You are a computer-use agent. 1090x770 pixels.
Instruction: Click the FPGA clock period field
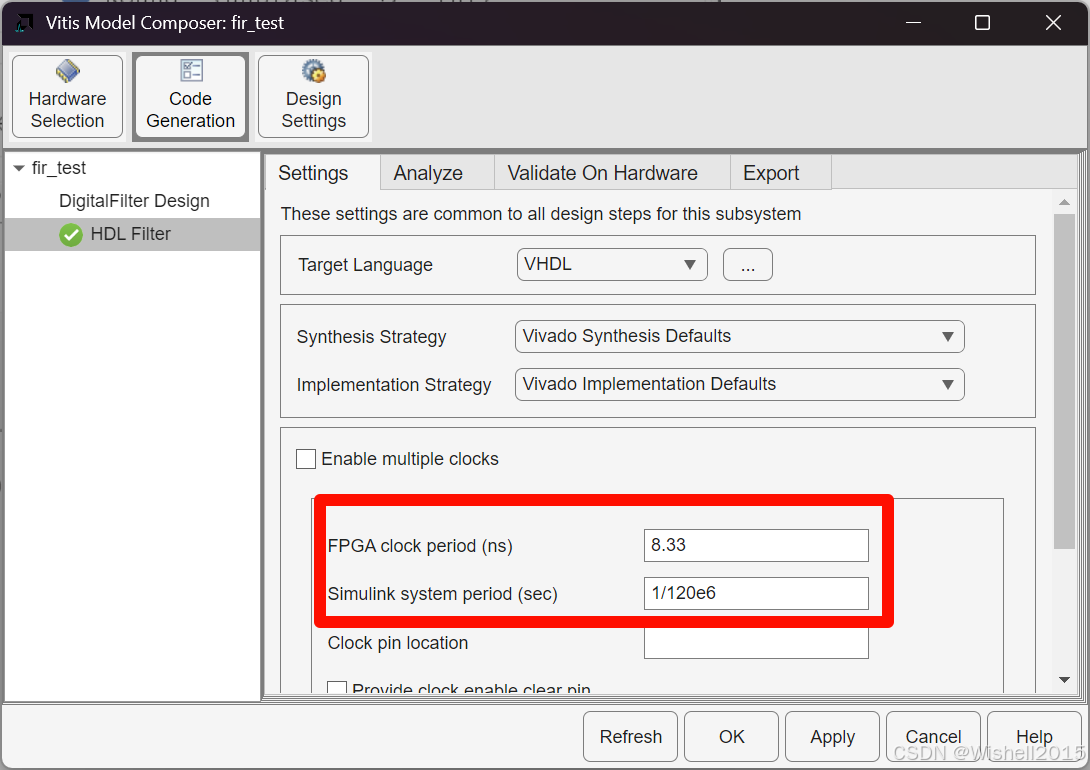click(756, 546)
